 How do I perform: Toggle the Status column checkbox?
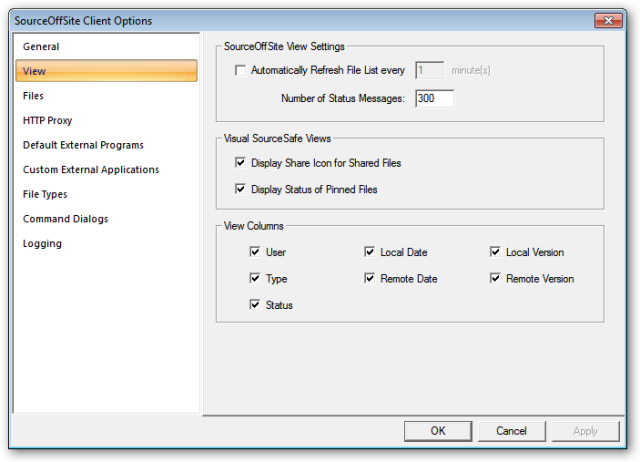(x=255, y=304)
